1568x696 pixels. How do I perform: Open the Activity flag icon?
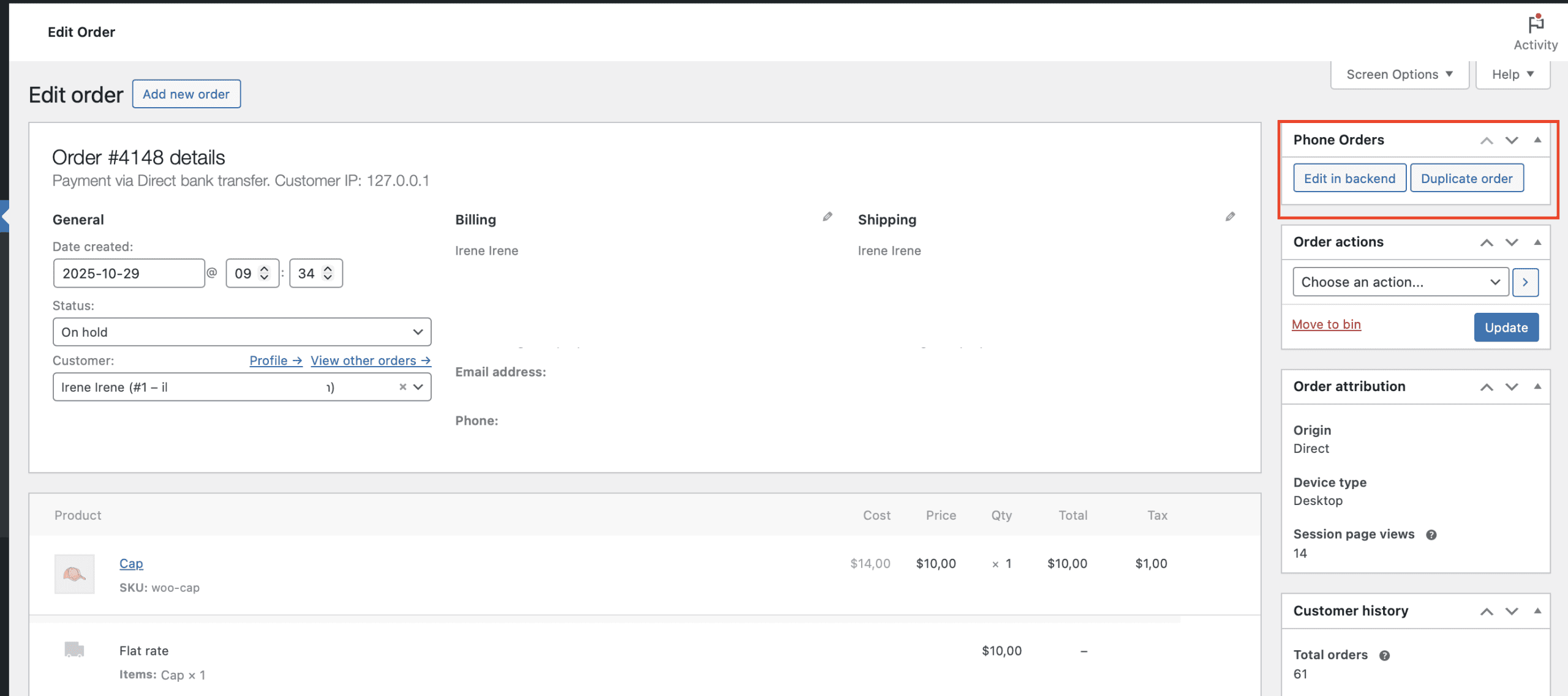coord(1535,24)
